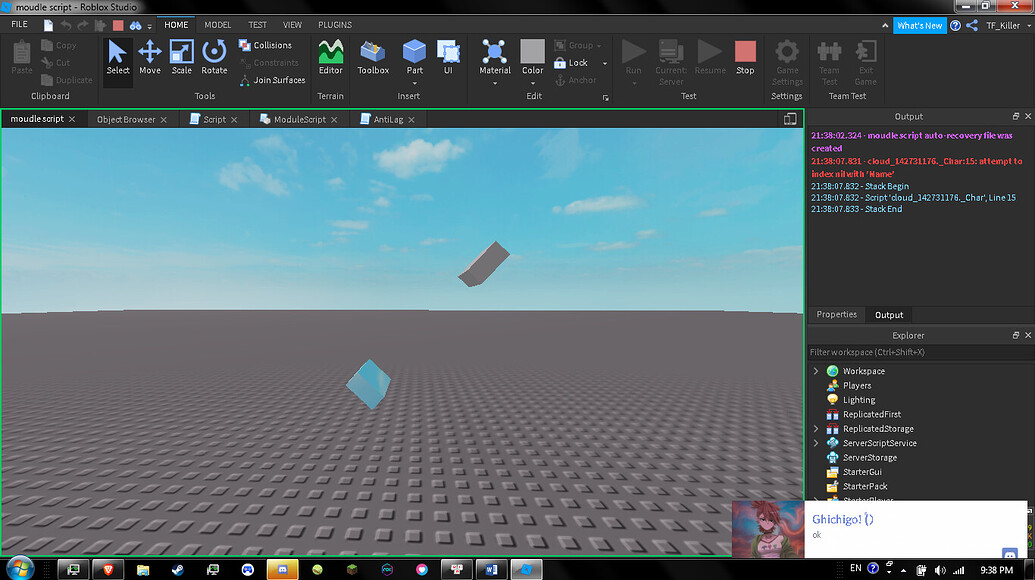Screen dimensions: 1035x580
Task: Insert a new Part
Action: 415,56
